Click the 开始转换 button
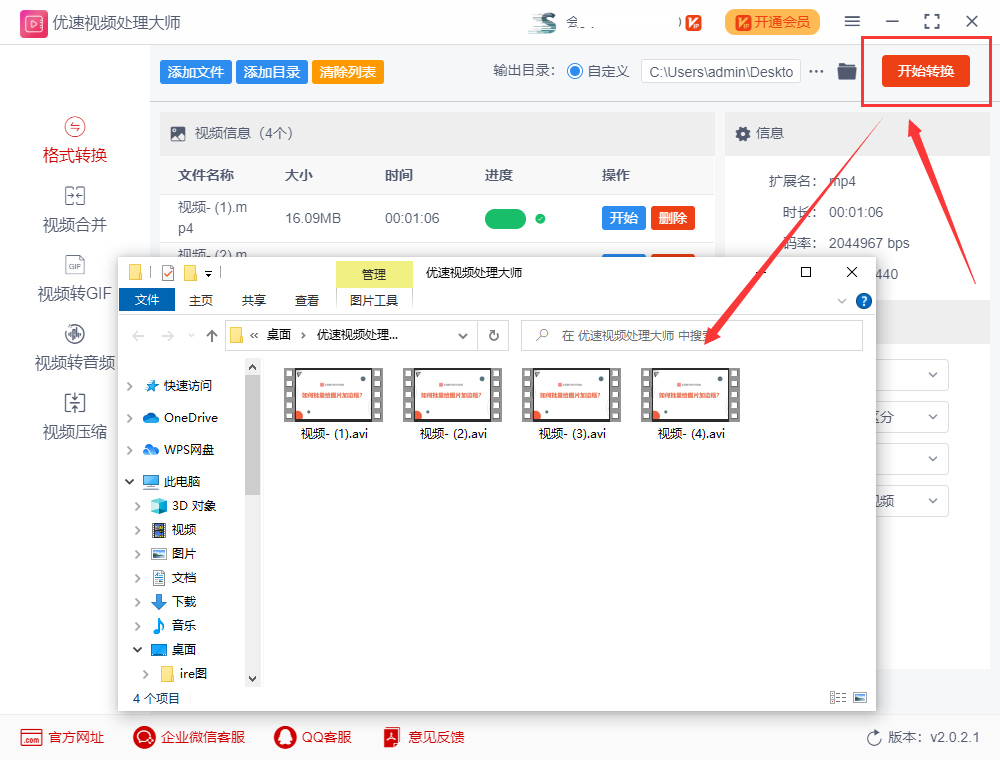 pyautogui.click(x=925, y=71)
